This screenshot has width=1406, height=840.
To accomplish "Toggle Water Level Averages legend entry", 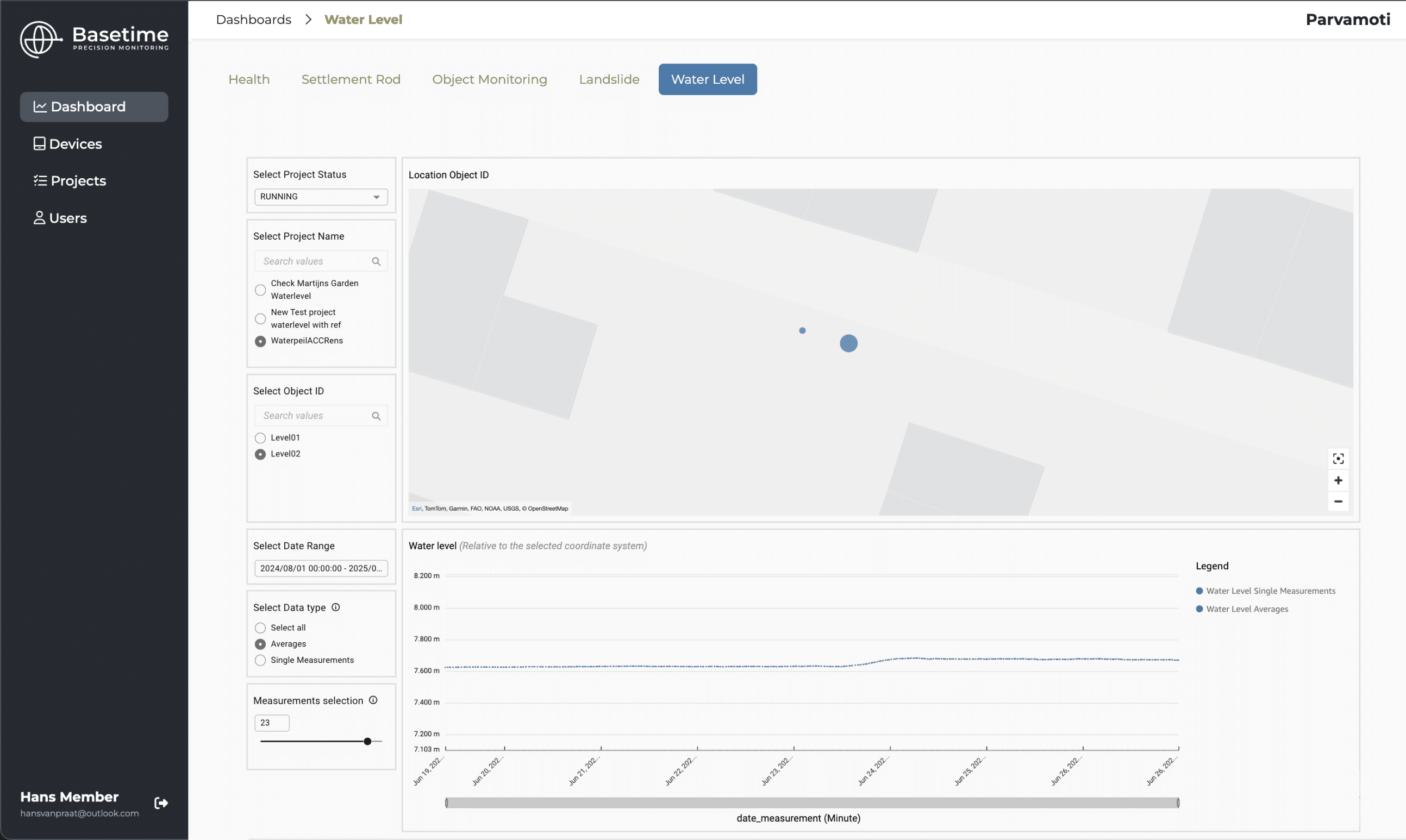I will tap(1242, 609).
